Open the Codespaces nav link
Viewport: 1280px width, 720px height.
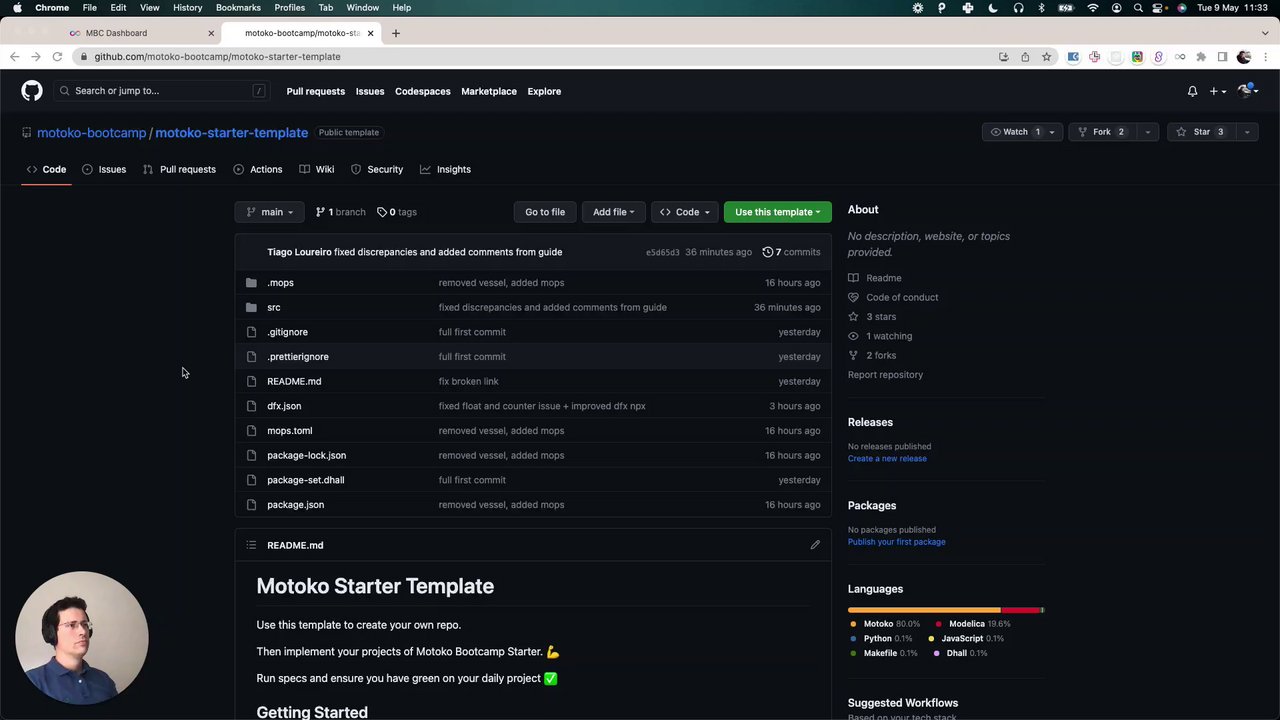point(422,91)
